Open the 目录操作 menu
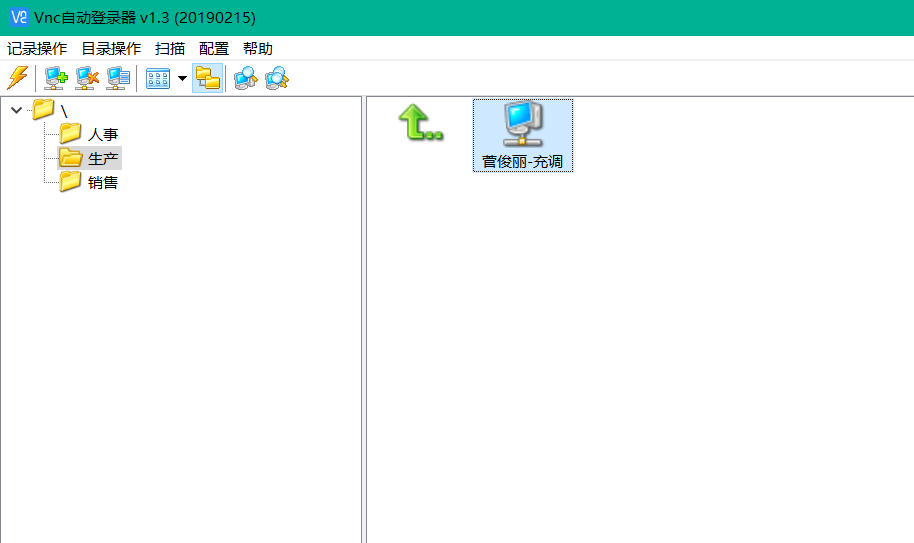914x543 pixels. coord(111,48)
